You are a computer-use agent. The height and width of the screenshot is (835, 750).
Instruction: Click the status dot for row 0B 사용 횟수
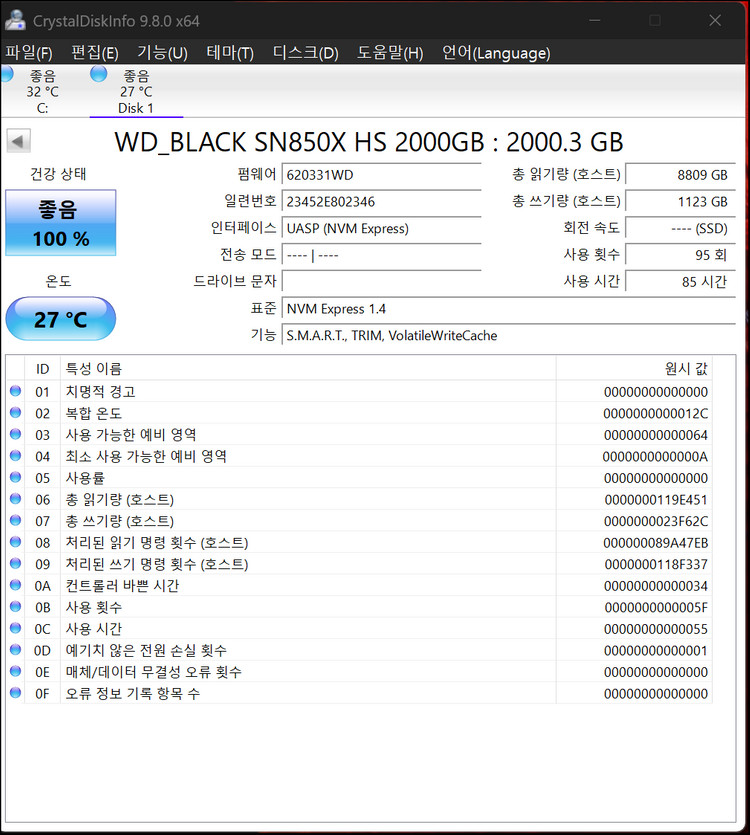click(15, 607)
